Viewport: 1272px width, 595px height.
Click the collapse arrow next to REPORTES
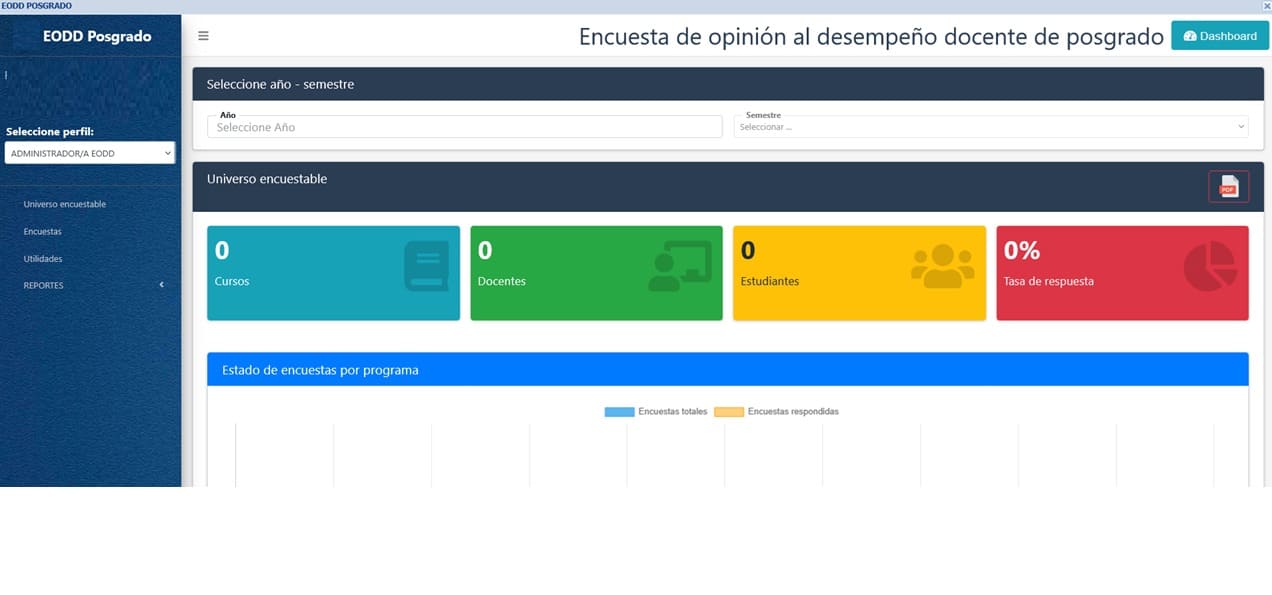161,284
